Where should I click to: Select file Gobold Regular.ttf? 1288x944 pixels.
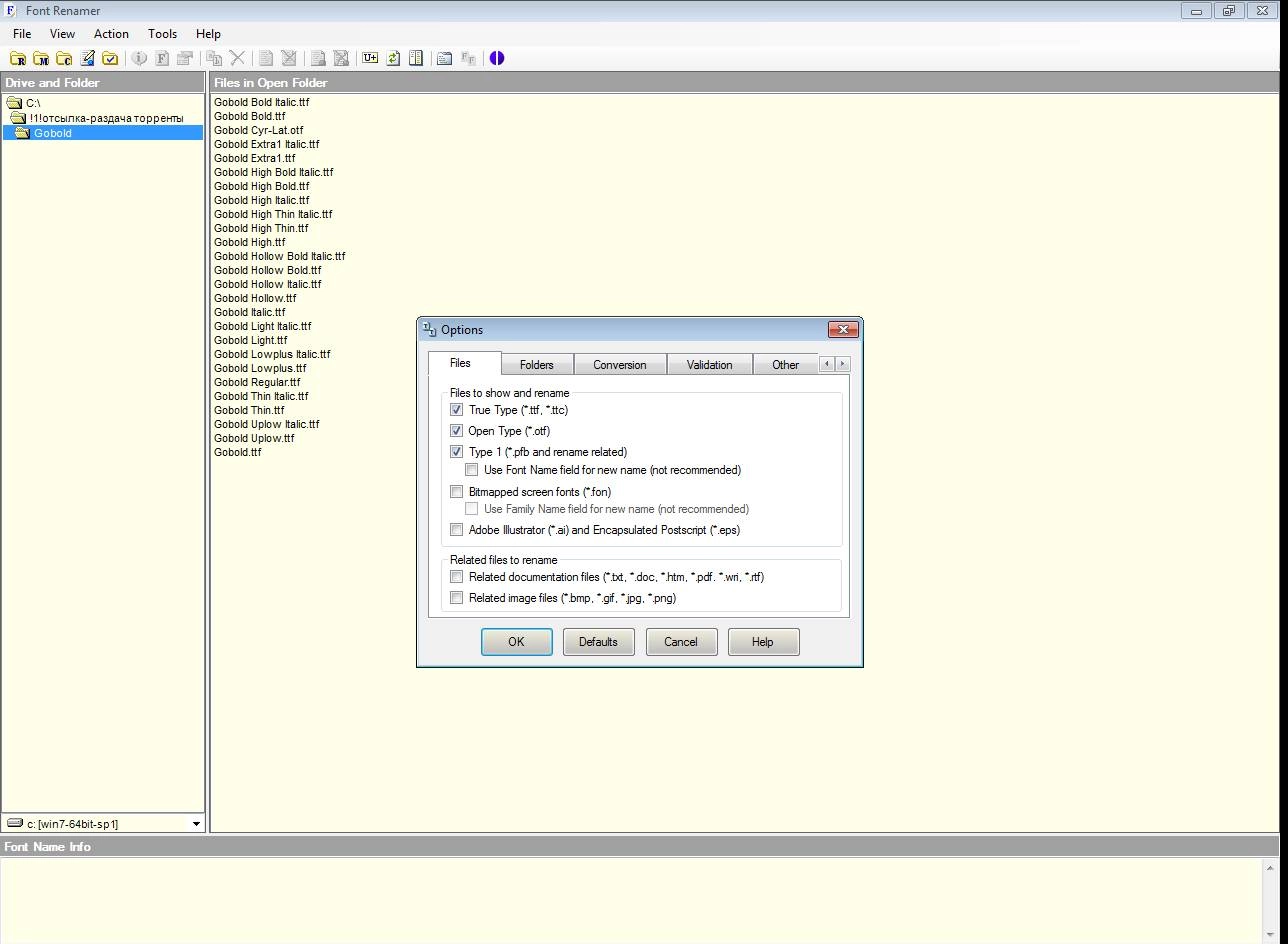[x=257, y=382]
